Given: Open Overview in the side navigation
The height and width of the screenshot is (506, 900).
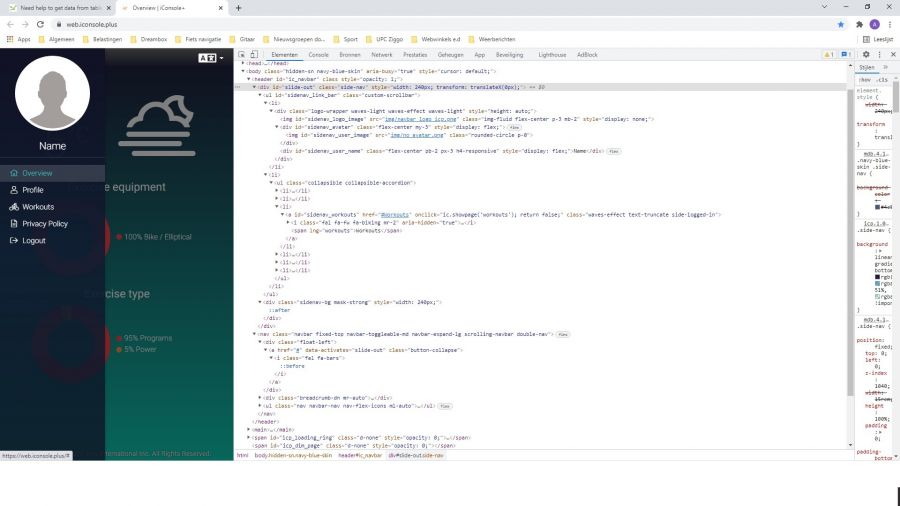Looking at the screenshot, I should pyautogui.click(x=52, y=173).
